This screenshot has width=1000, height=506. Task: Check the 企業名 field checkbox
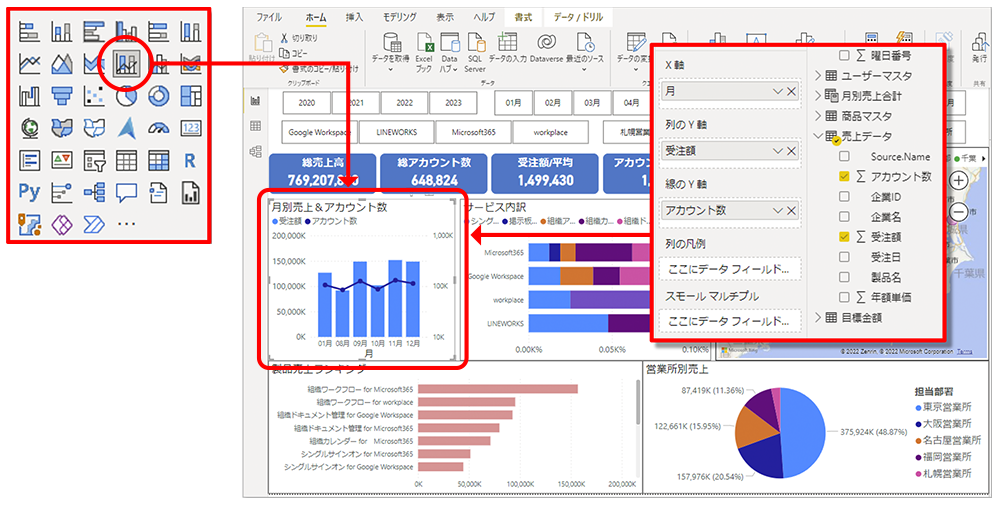pos(844,217)
